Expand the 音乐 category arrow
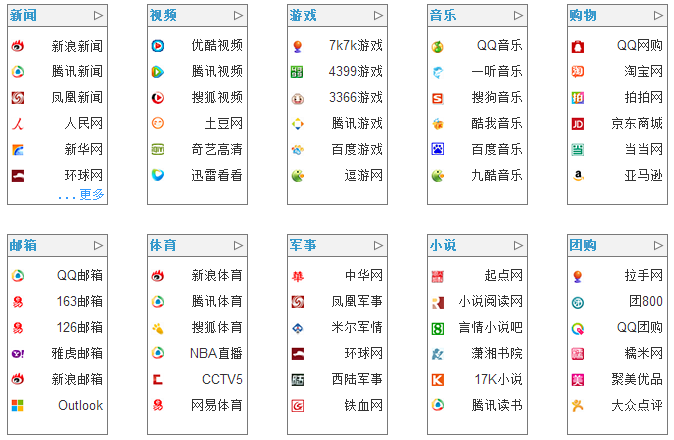Image resolution: width=674 pixels, height=440 pixels. coord(518,16)
